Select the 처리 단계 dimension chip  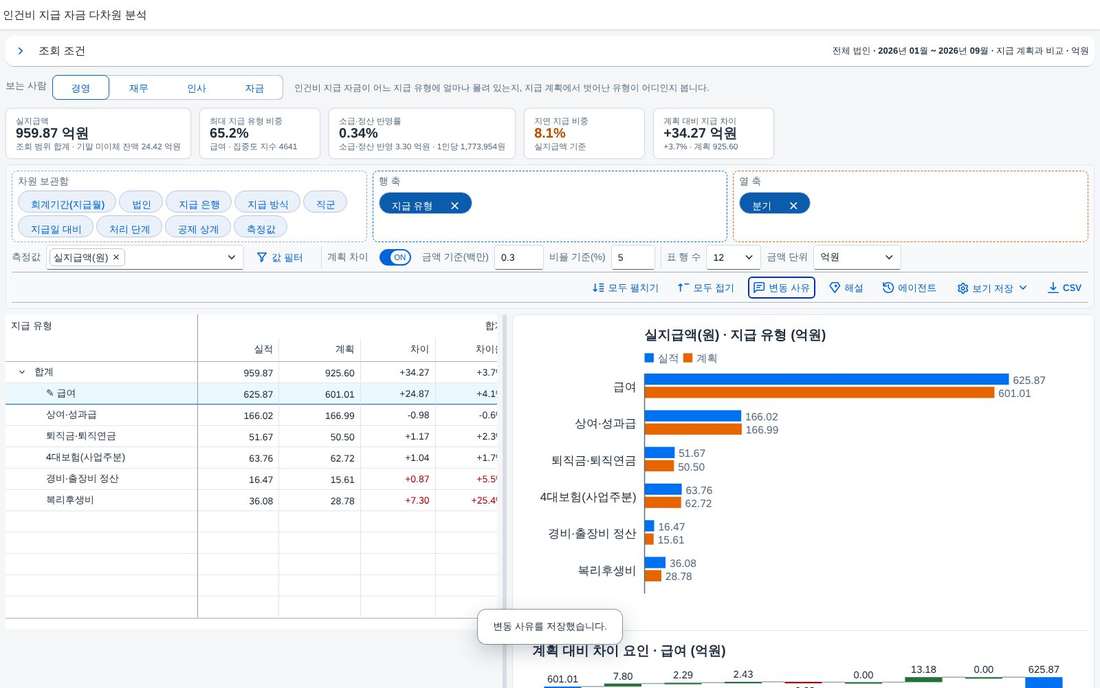tap(129, 229)
